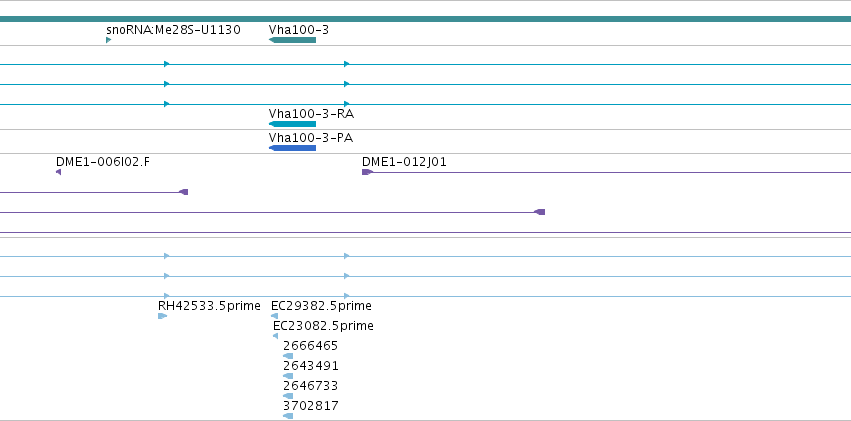This screenshot has width=851, height=421.
Task: Select feature 2643491 glyph
Action: (x=288, y=376)
